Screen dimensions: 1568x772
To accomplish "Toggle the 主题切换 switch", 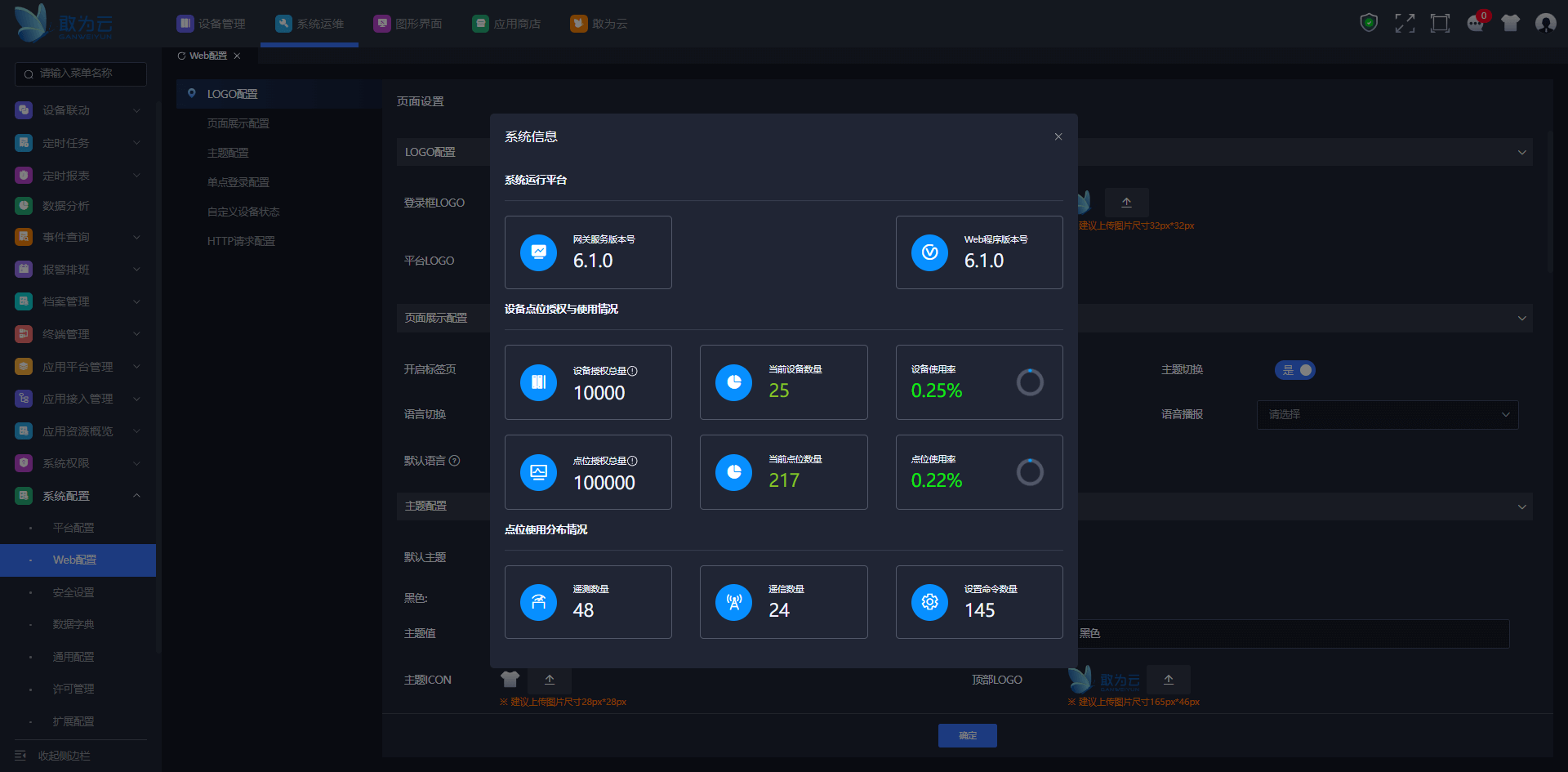I will [1295, 370].
